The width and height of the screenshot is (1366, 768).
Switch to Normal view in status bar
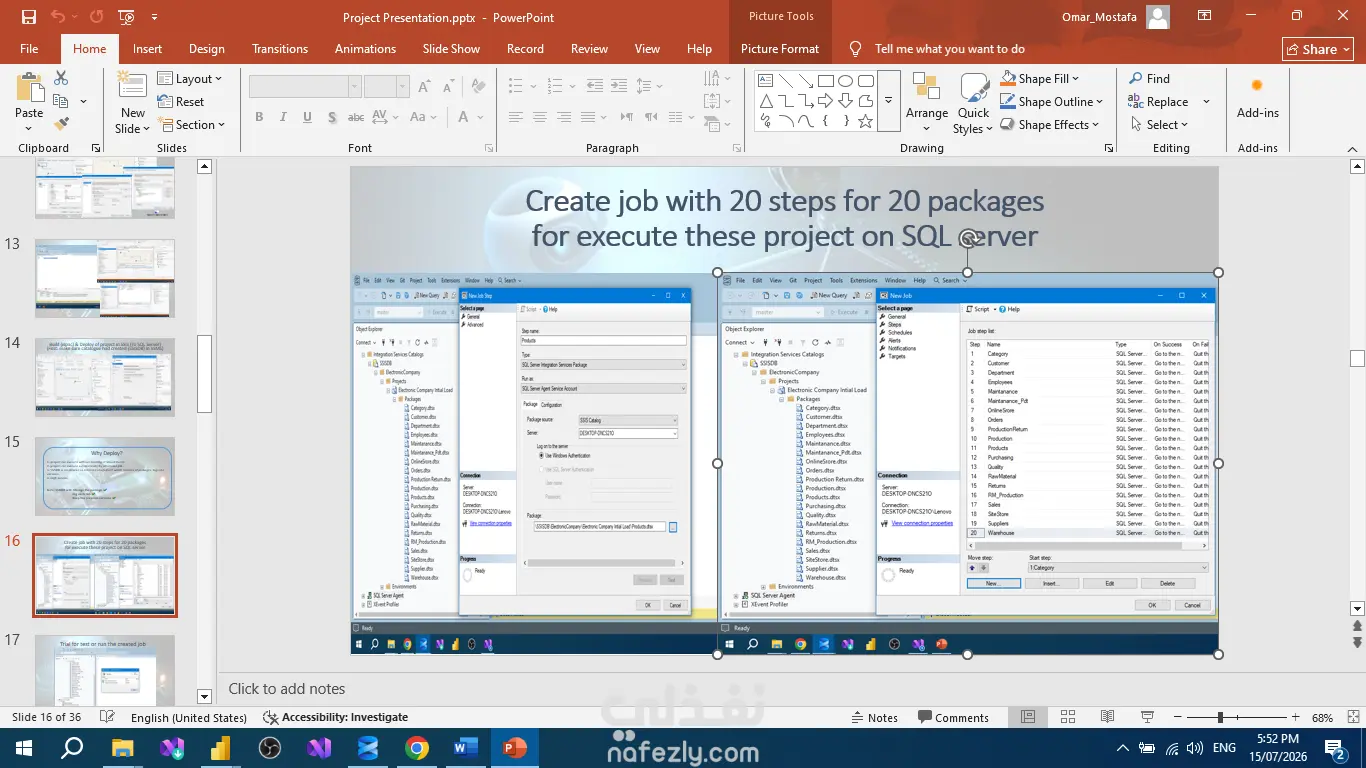(1028, 717)
